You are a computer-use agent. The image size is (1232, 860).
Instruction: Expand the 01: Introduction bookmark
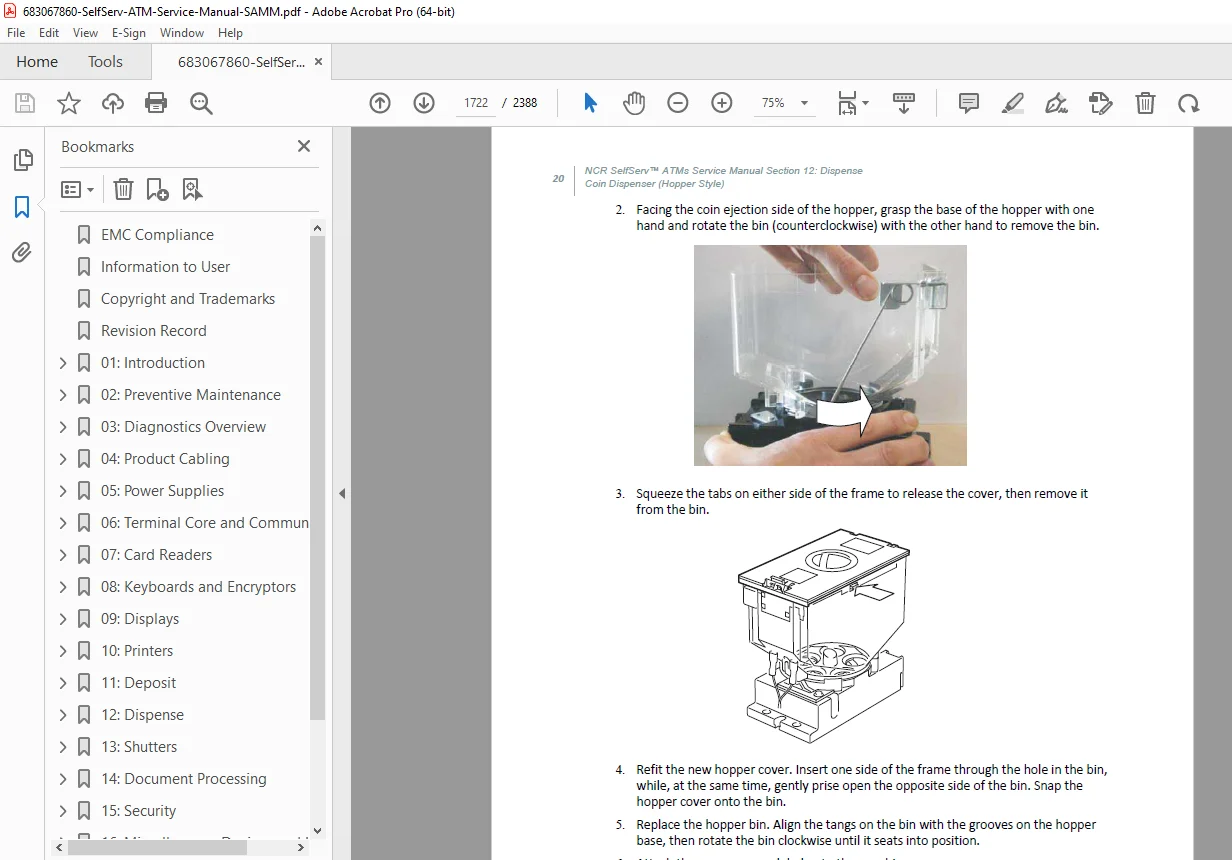63,363
